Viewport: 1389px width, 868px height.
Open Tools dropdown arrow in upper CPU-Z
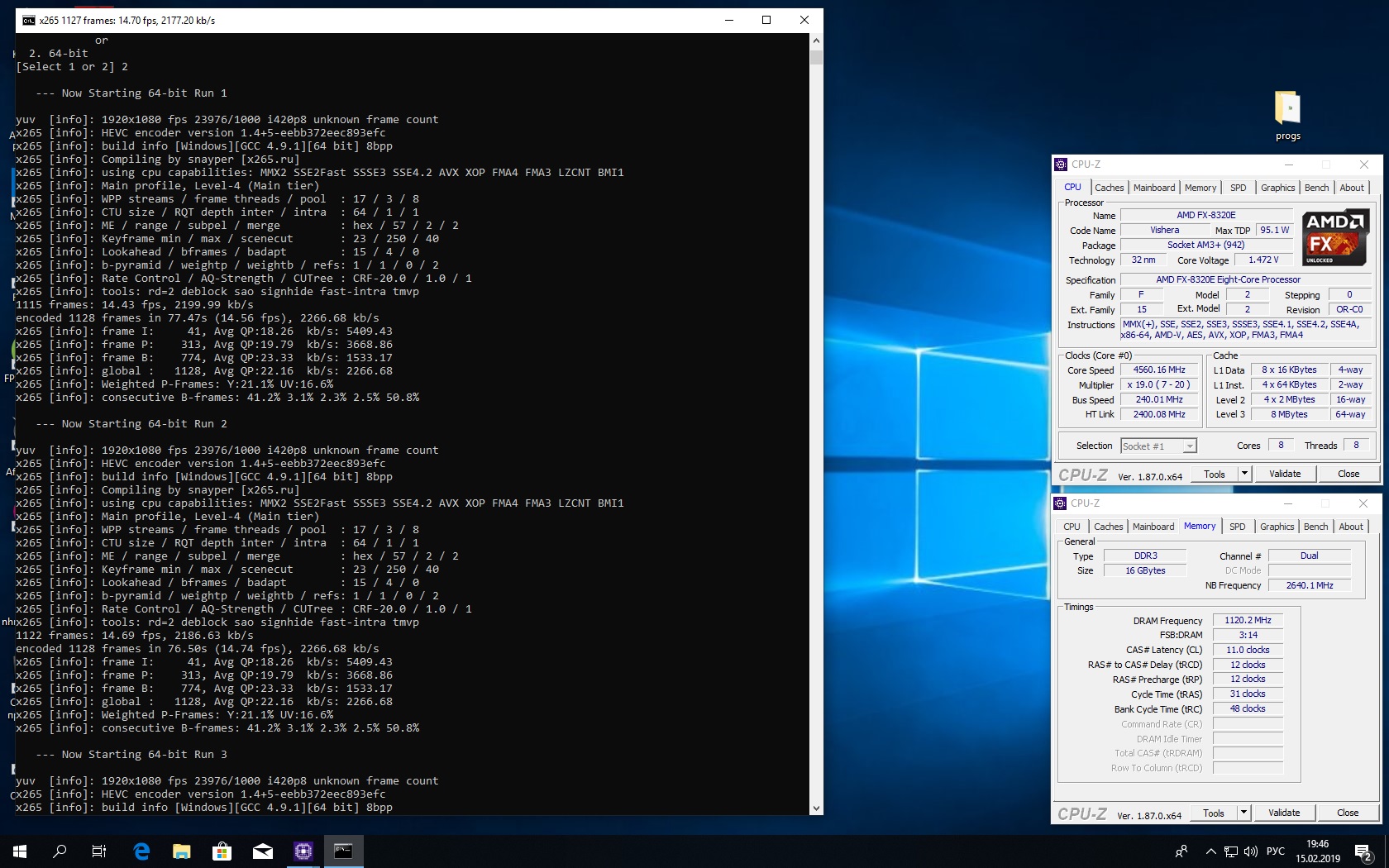pyautogui.click(x=1244, y=474)
